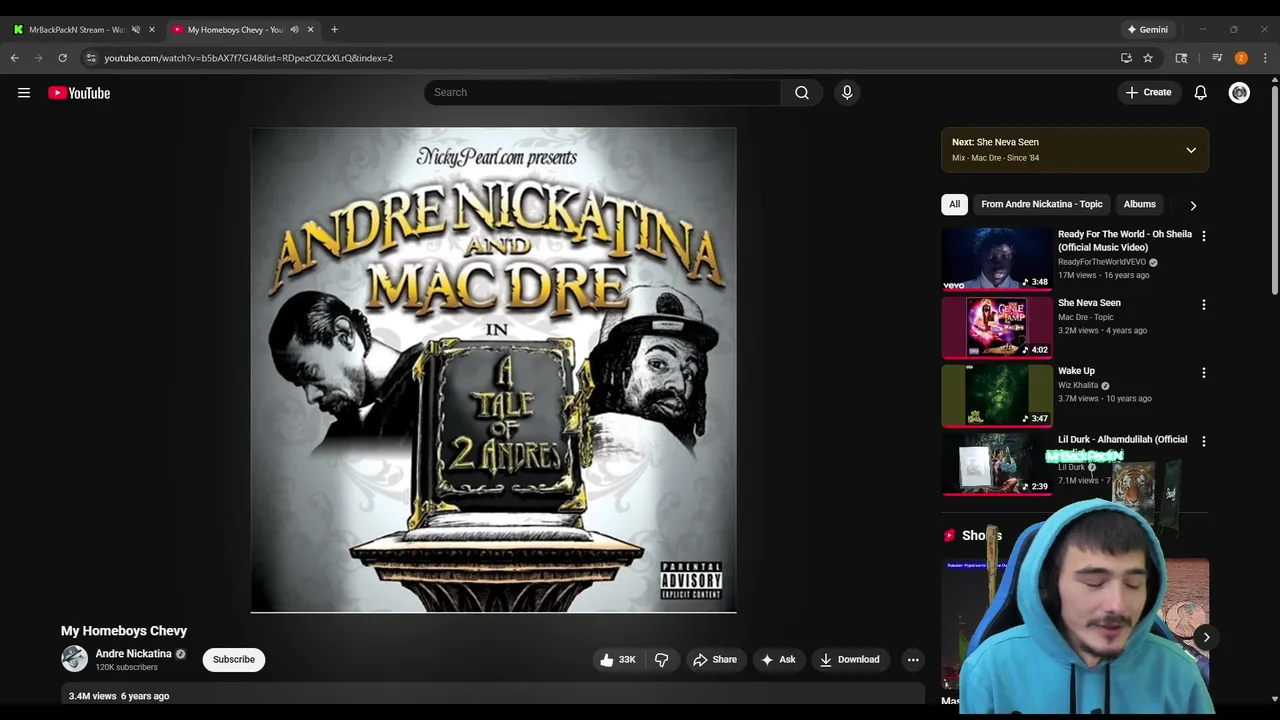Screen dimensions: 1280x720
Task: Click the Create button
Action: click(x=1148, y=92)
